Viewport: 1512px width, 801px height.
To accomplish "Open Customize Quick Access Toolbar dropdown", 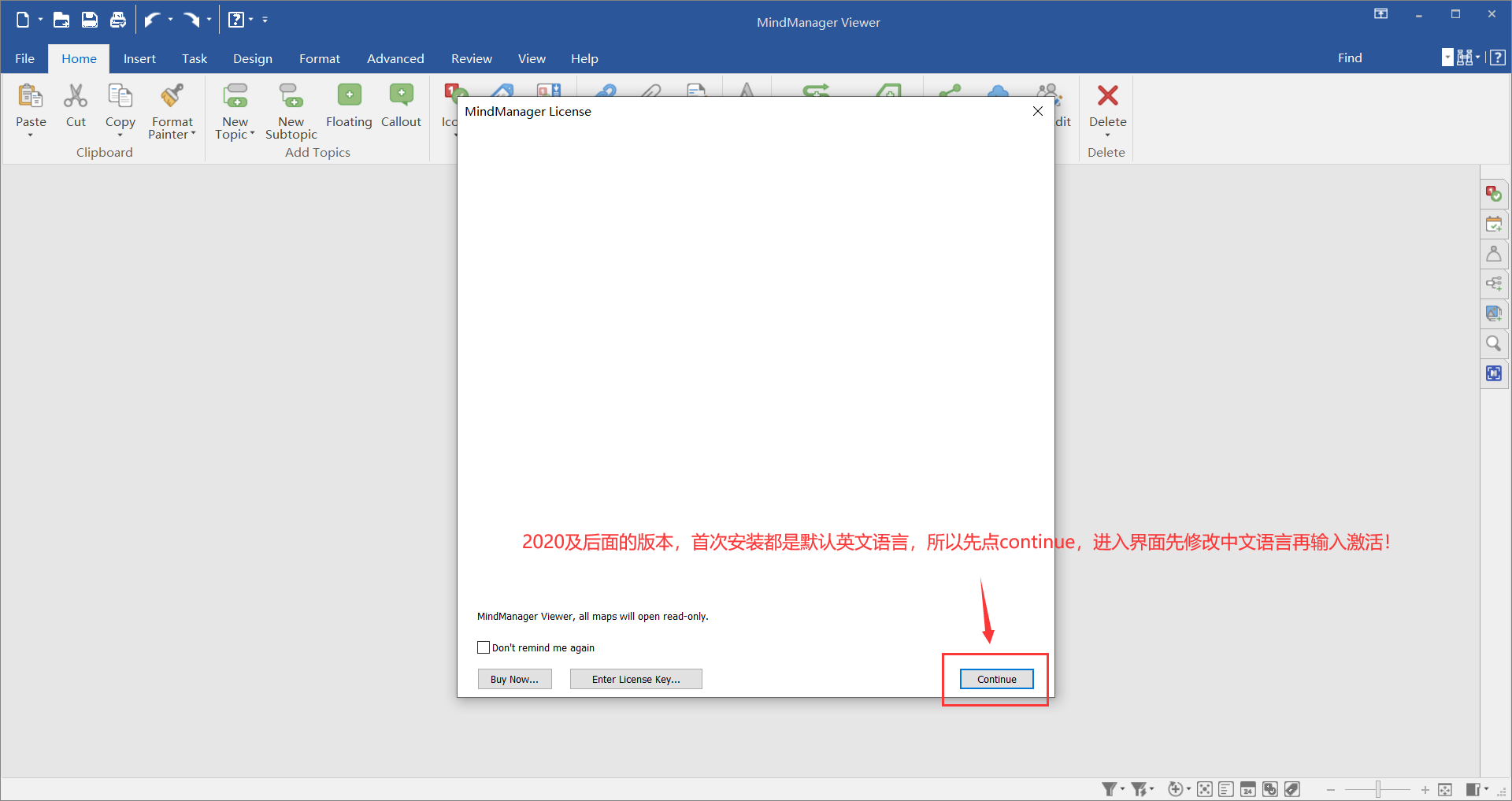I will click(x=265, y=20).
